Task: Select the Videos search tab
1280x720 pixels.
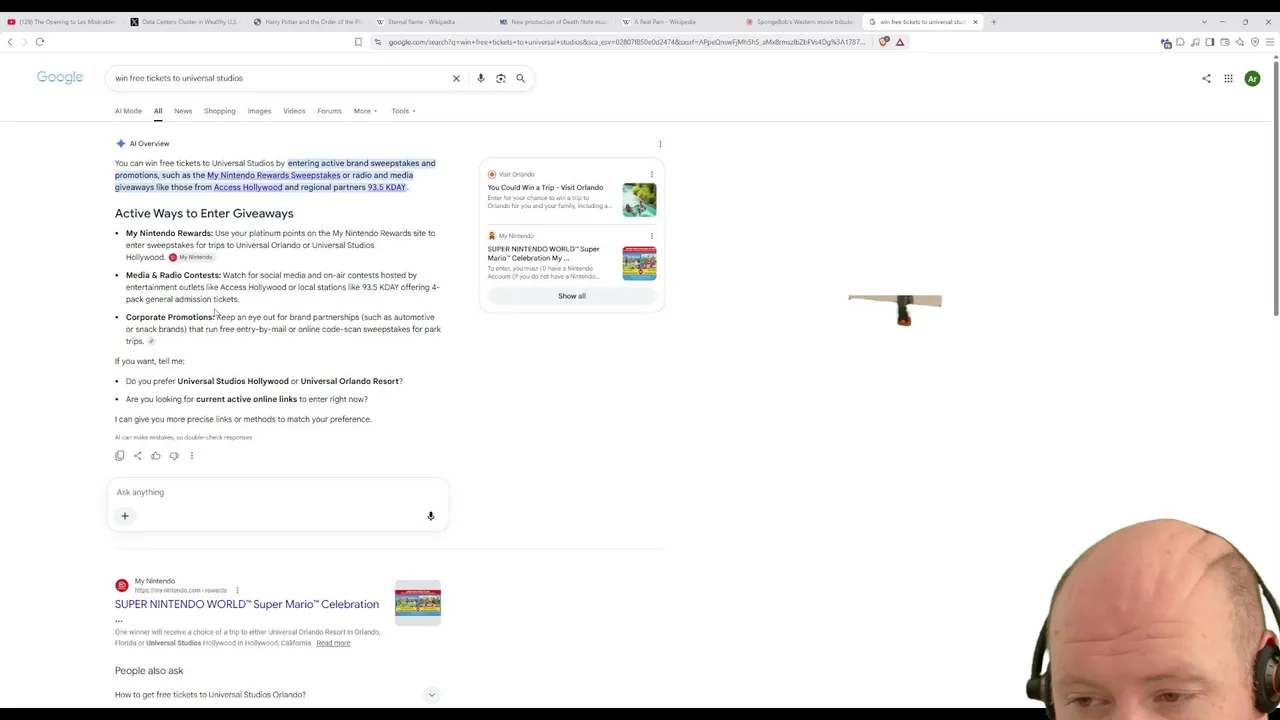Action: click(x=294, y=111)
